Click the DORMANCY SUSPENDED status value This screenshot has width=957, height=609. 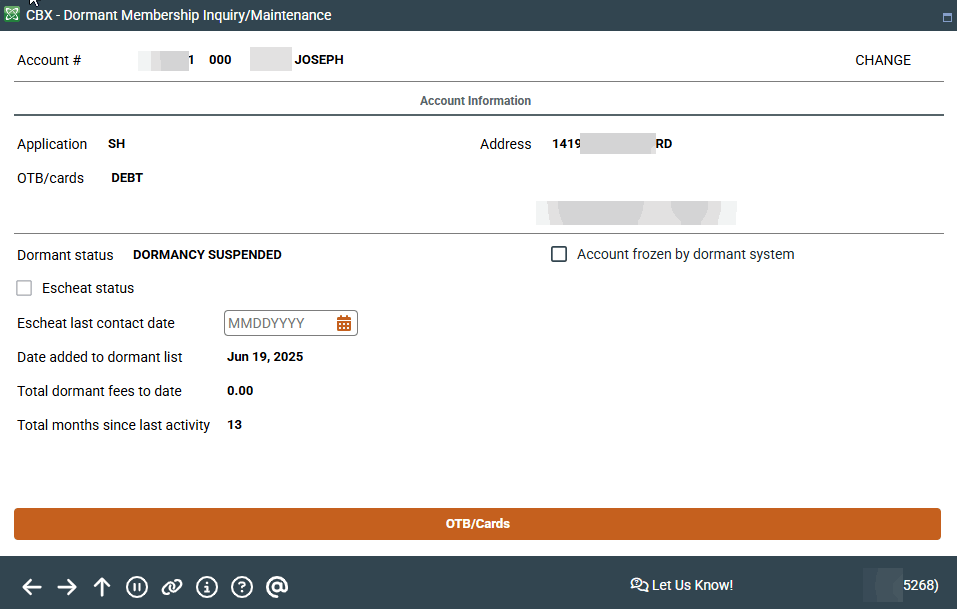click(207, 255)
